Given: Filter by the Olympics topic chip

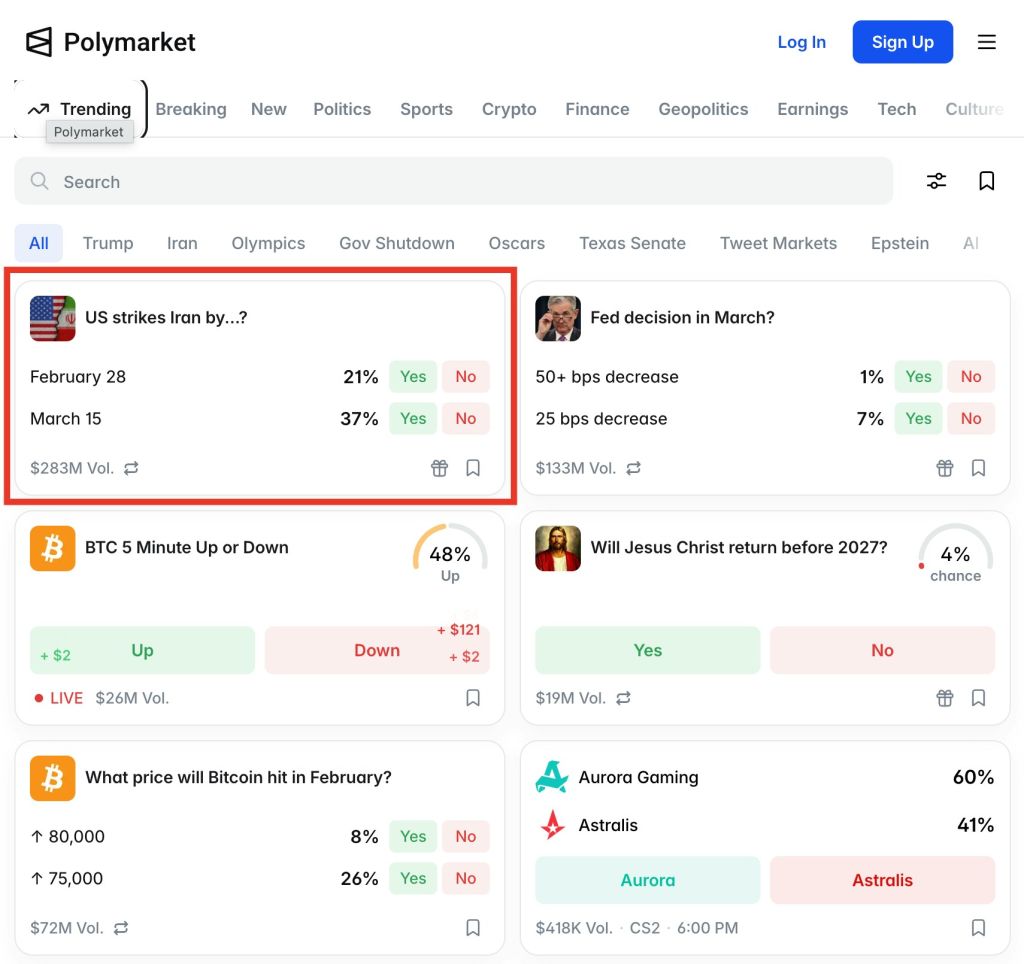Looking at the screenshot, I should point(268,243).
